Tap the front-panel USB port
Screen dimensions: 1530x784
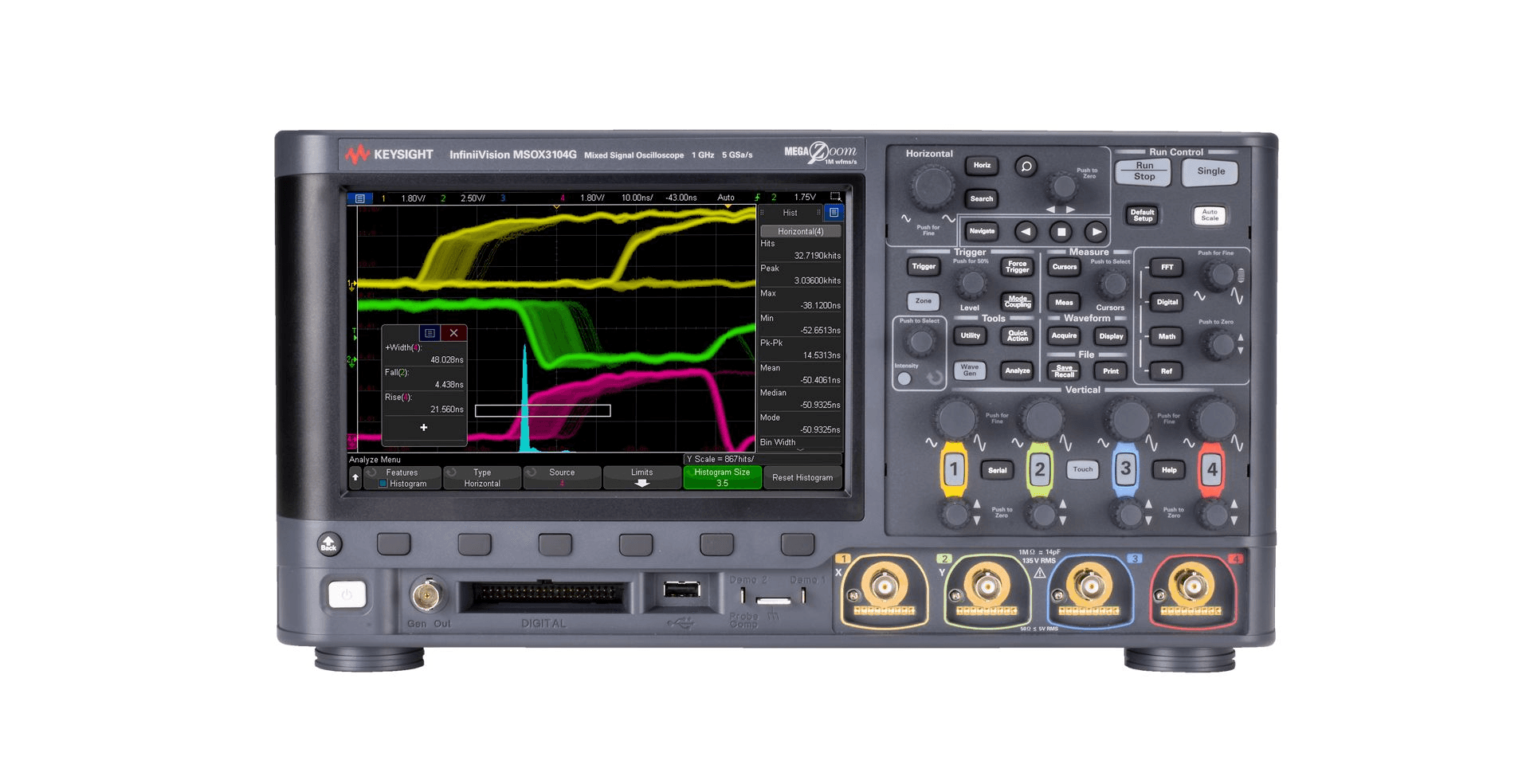click(x=681, y=590)
